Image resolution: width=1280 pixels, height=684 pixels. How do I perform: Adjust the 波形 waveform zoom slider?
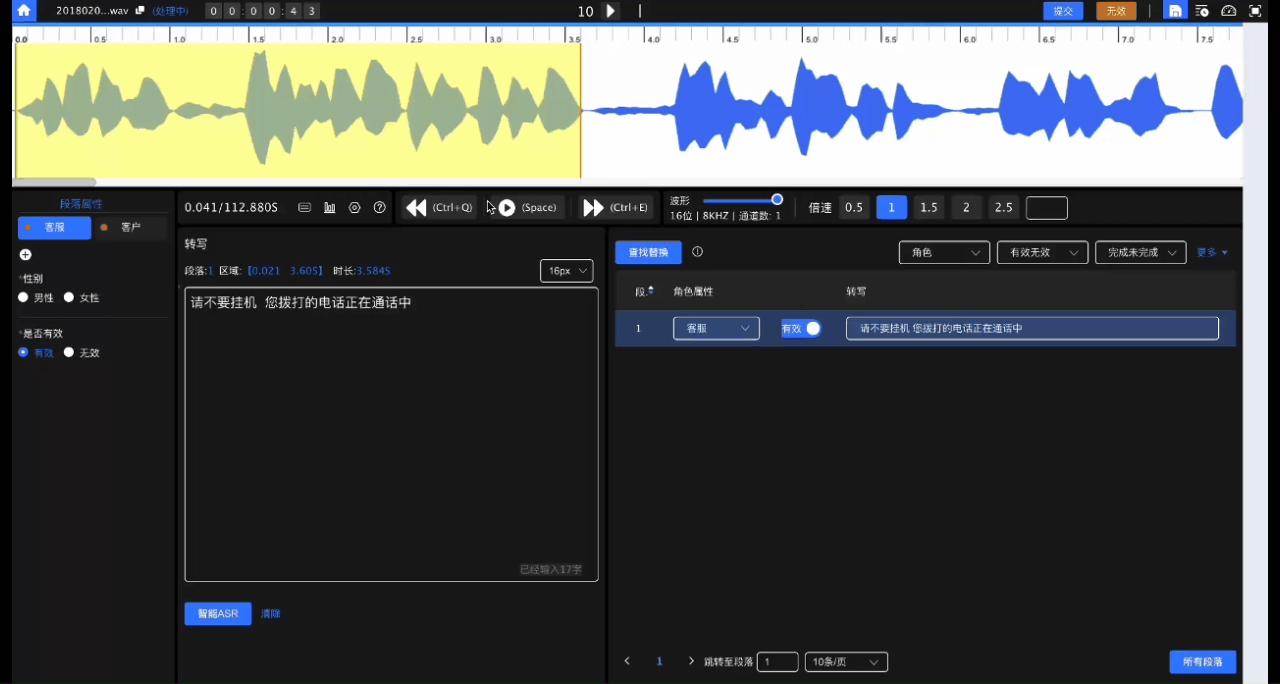(x=777, y=200)
